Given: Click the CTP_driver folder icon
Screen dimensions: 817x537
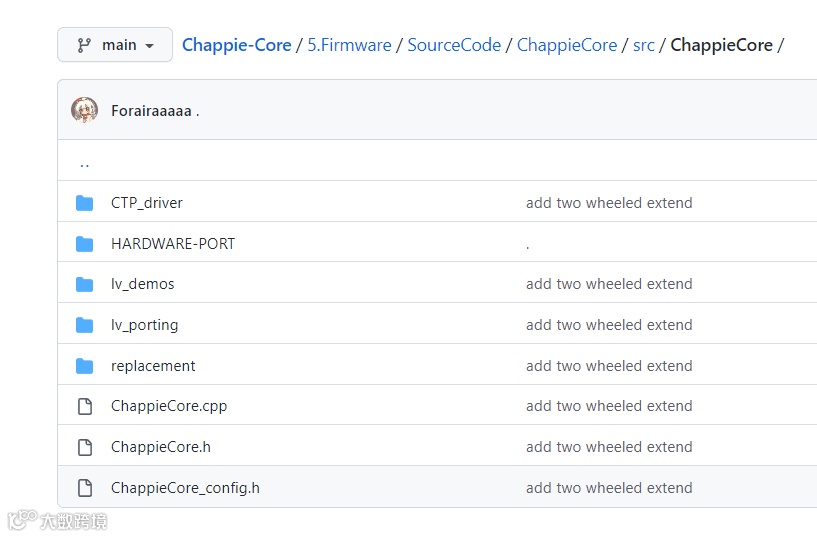Looking at the screenshot, I should [85, 203].
